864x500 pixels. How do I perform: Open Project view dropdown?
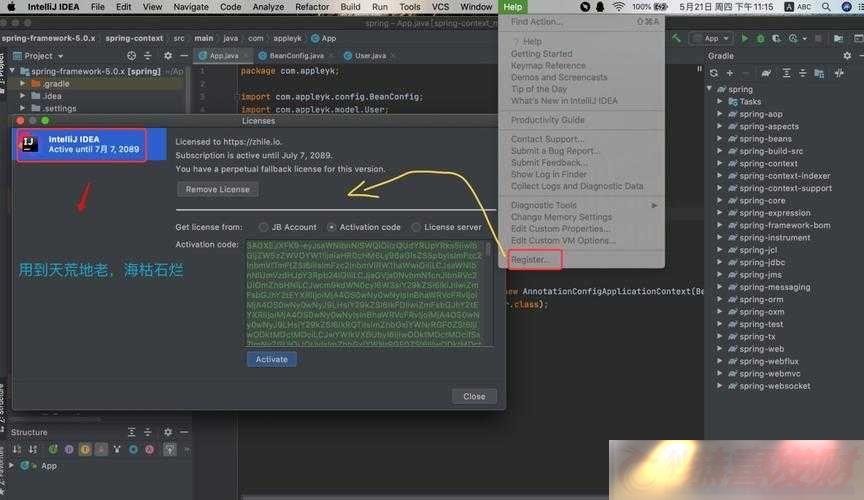tap(38, 56)
